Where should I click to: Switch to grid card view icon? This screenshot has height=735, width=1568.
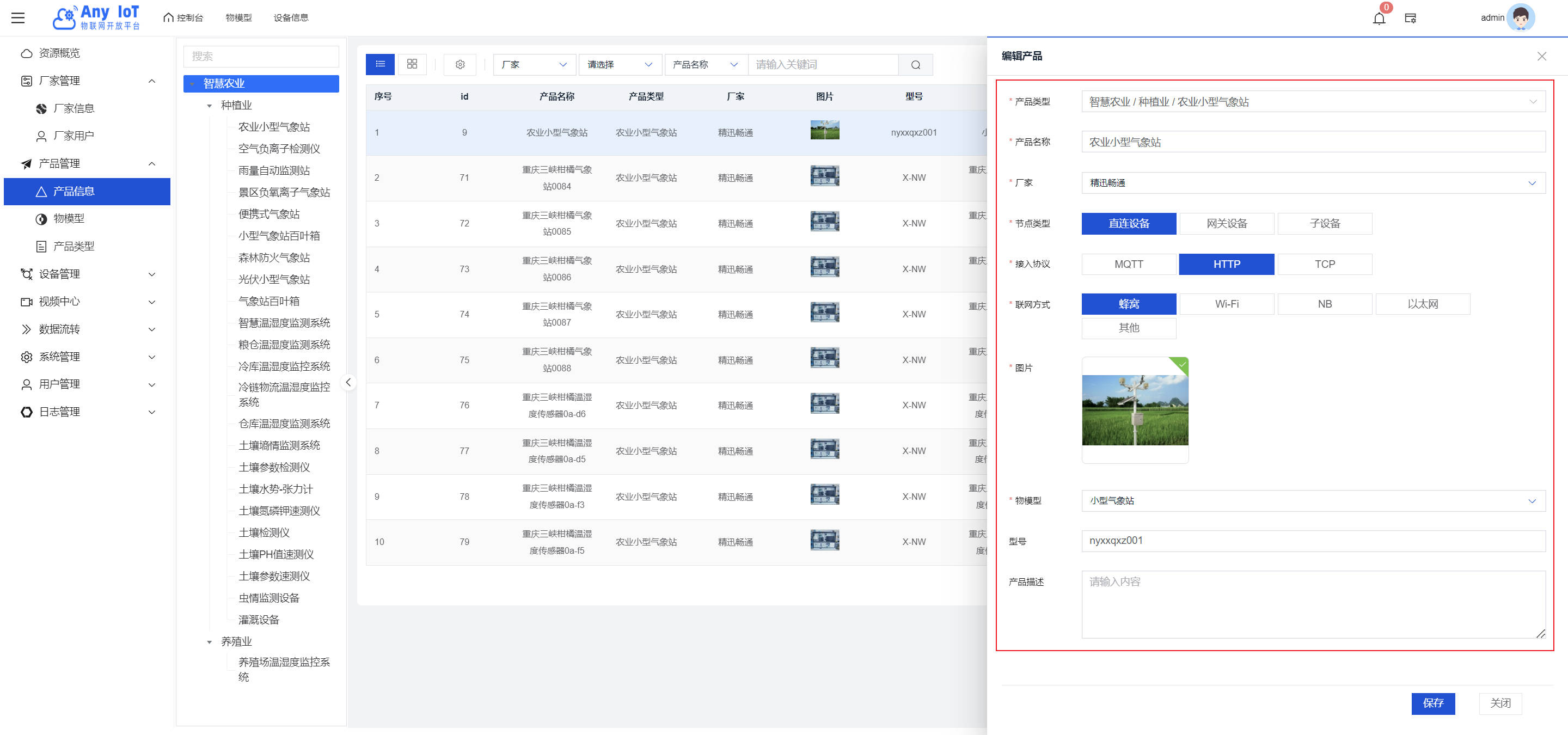pos(412,64)
